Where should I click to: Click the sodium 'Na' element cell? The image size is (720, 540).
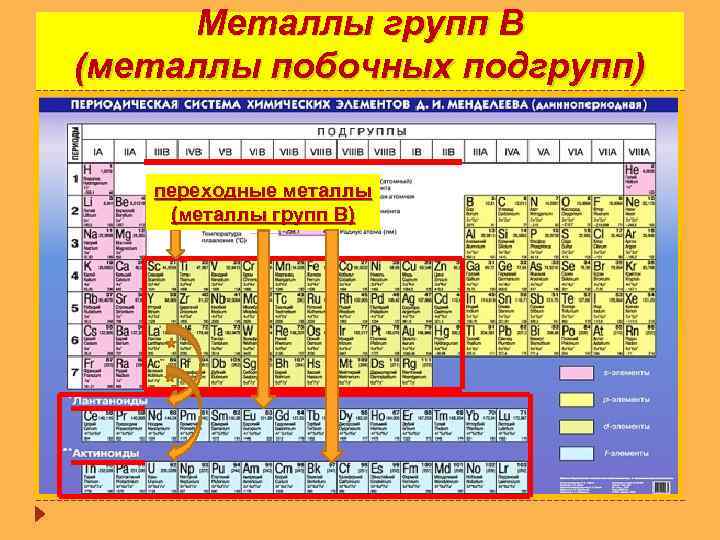pos(98,243)
